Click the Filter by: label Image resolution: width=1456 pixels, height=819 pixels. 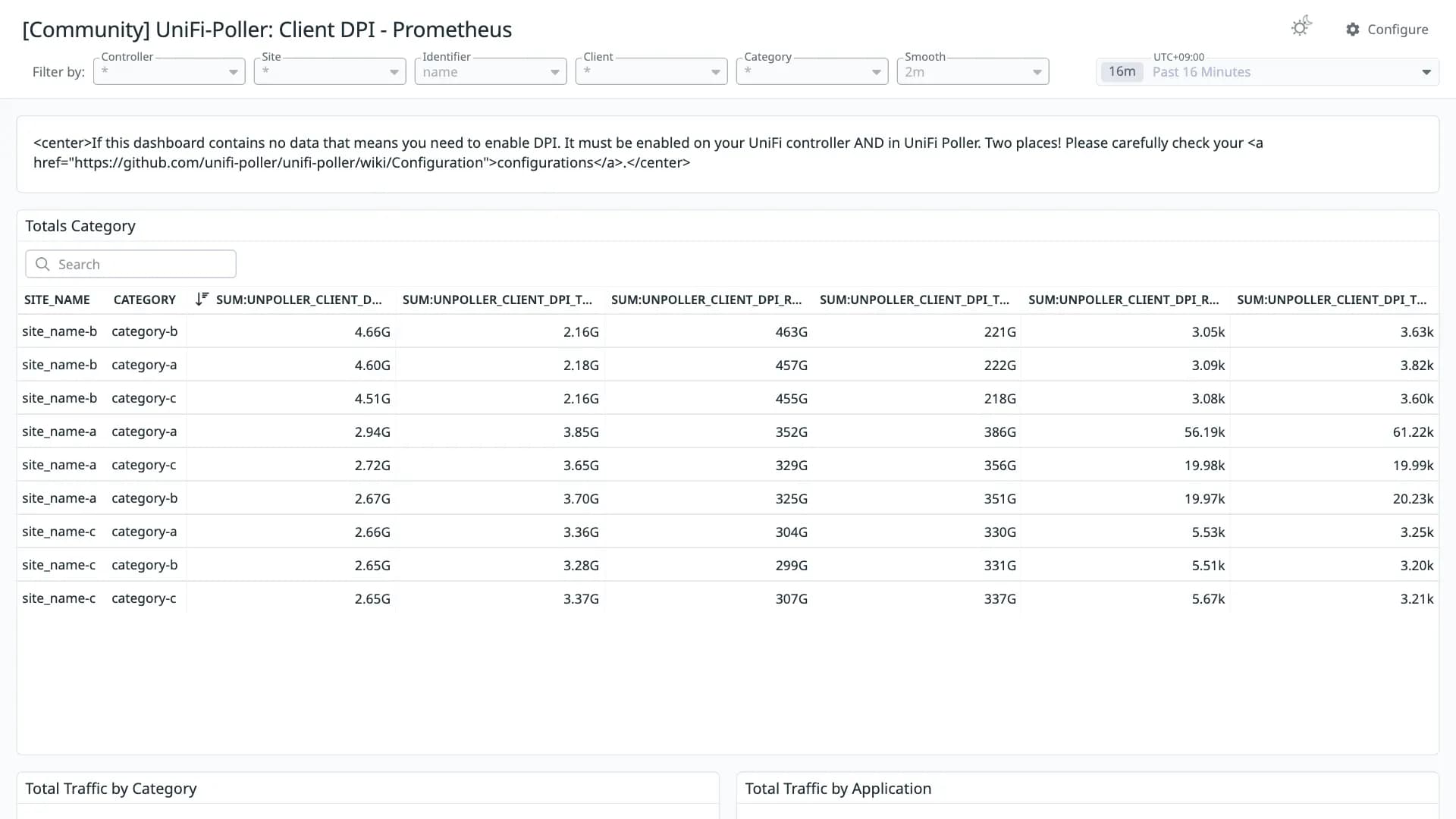[x=58, y=72]
